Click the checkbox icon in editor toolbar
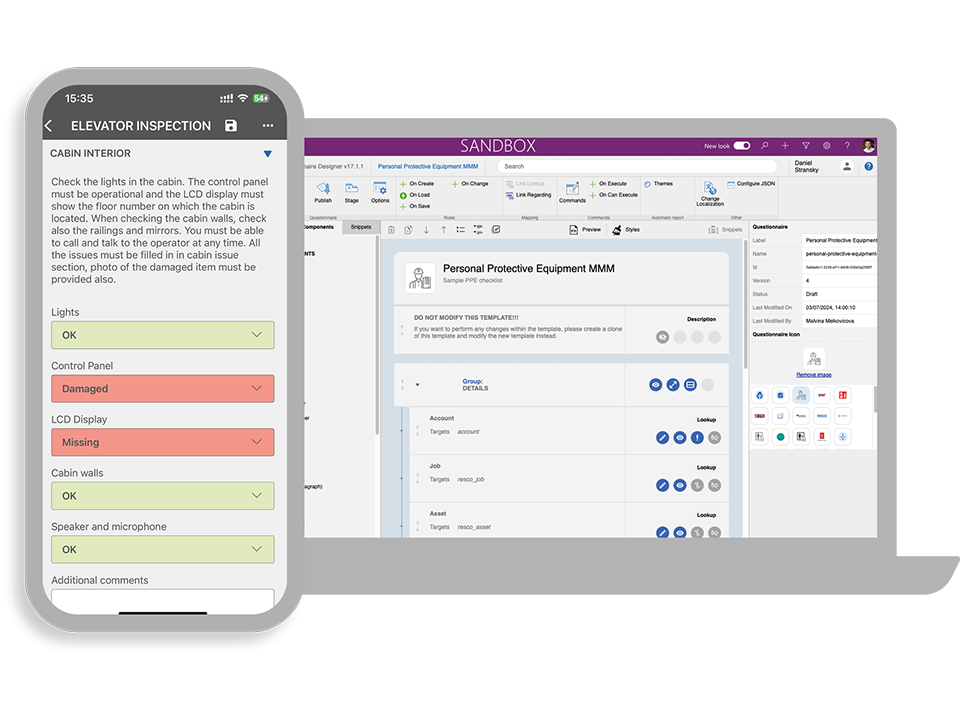 (x=496, y=230)
